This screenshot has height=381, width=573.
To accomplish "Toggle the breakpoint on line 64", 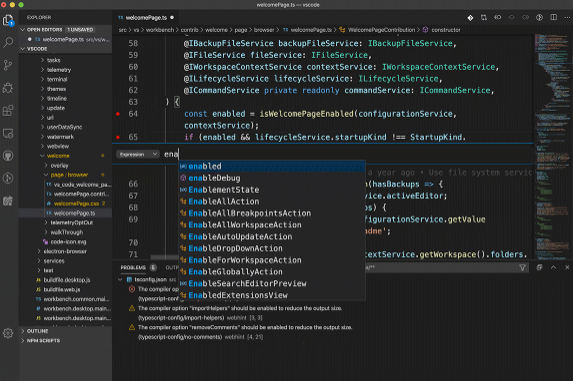I will pos(118,114).
